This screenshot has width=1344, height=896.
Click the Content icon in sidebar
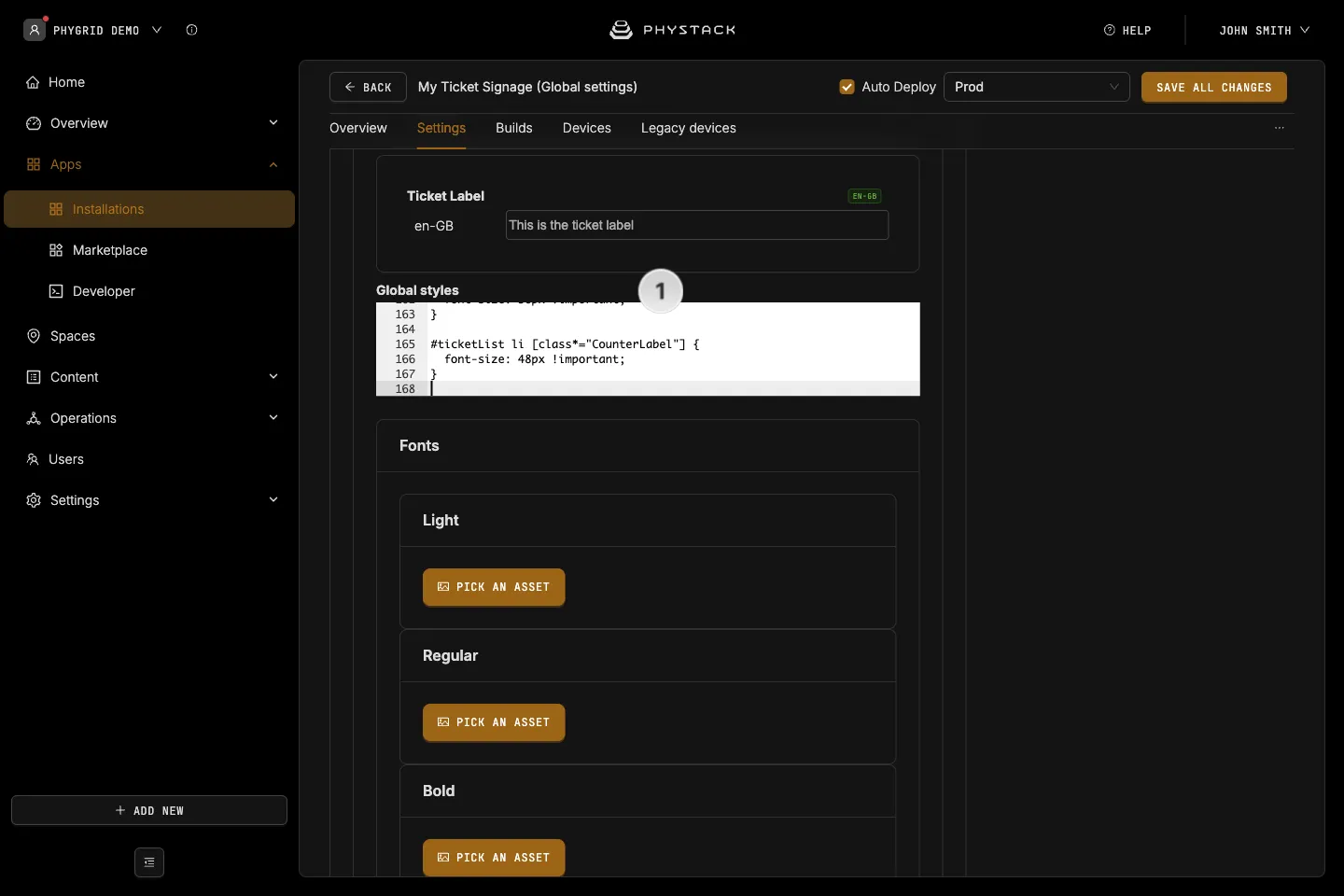tap(34, 377)
